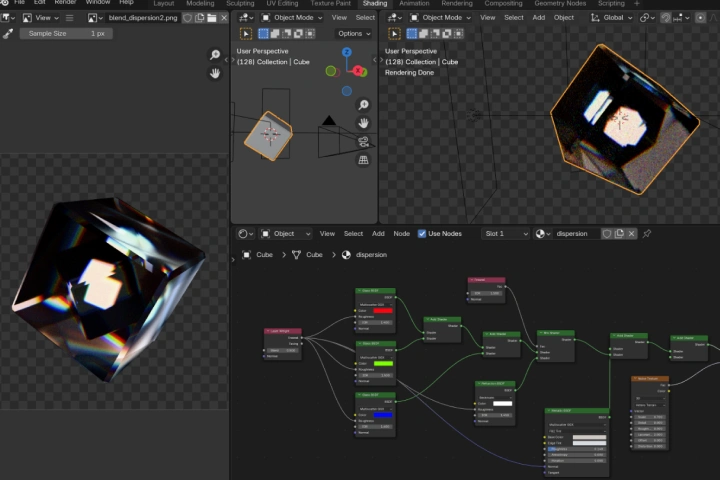Expand the Options dropdown
720x480 pixels.
(x=354, y=34)
